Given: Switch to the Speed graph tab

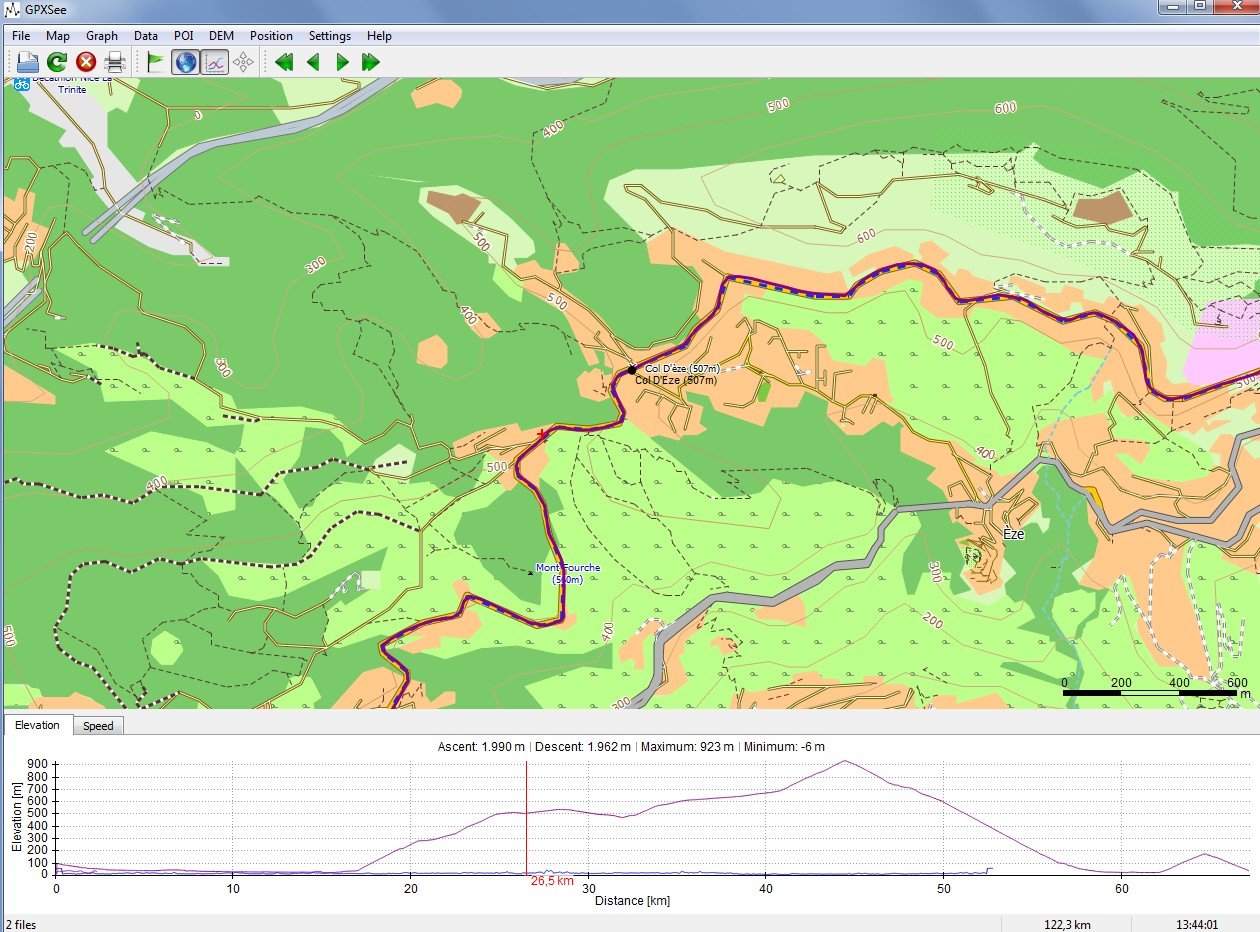Looking at the screenshot, I should pos(98,726).
